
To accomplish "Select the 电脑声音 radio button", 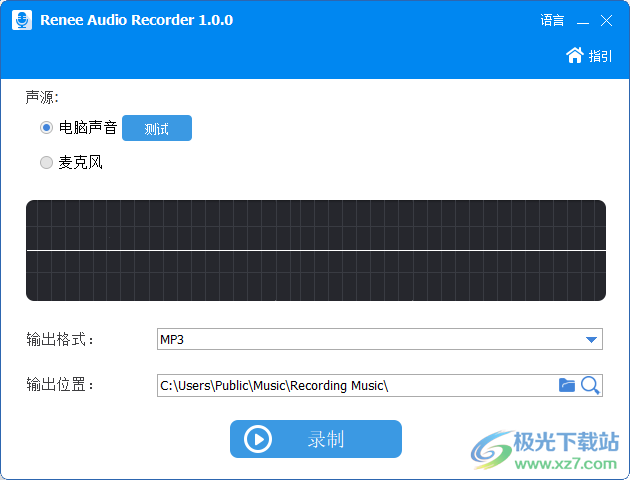I will pos(46,128).
